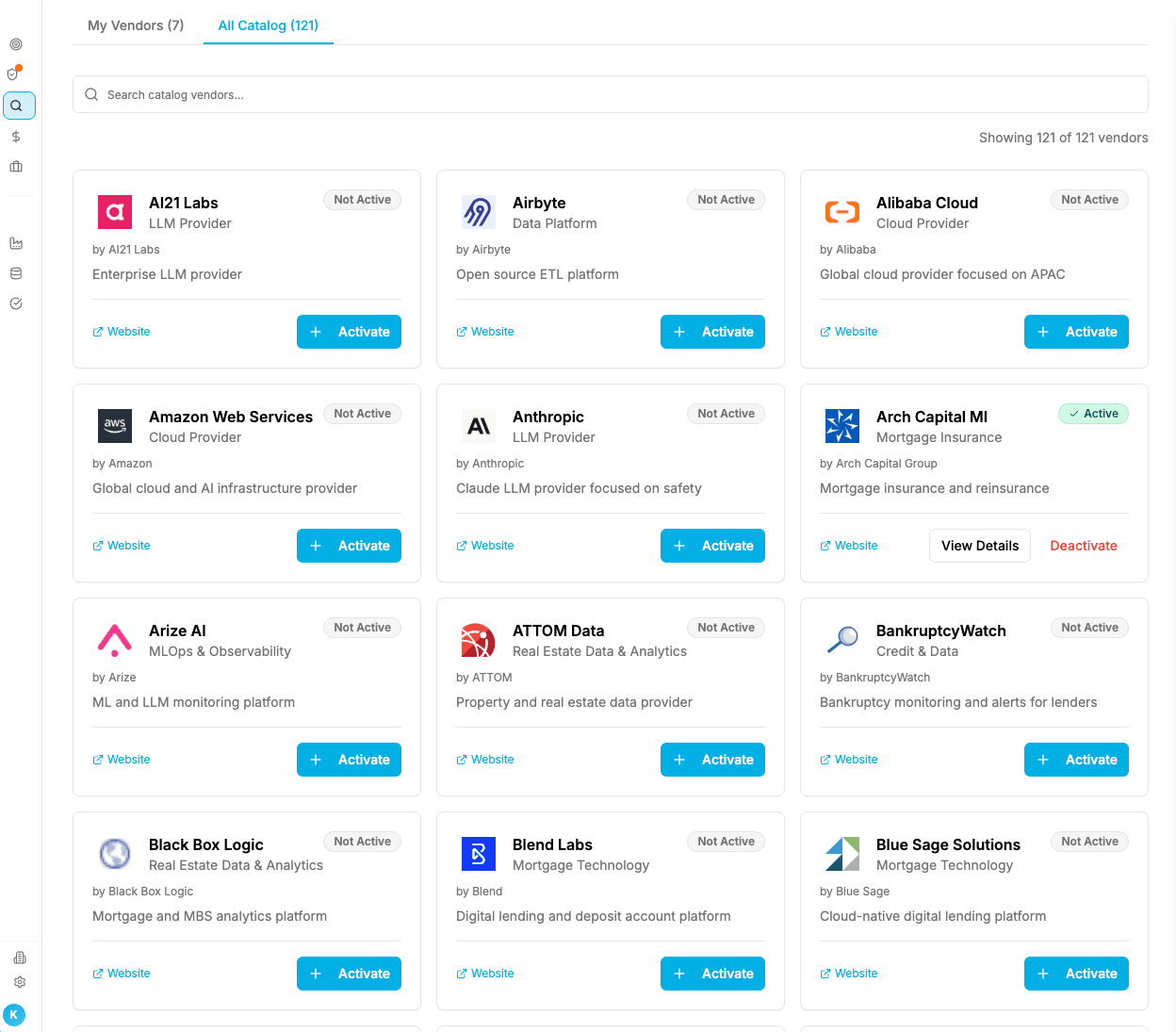
Task: Open the dollar sign sidebar icon
Action: (16, 137)
